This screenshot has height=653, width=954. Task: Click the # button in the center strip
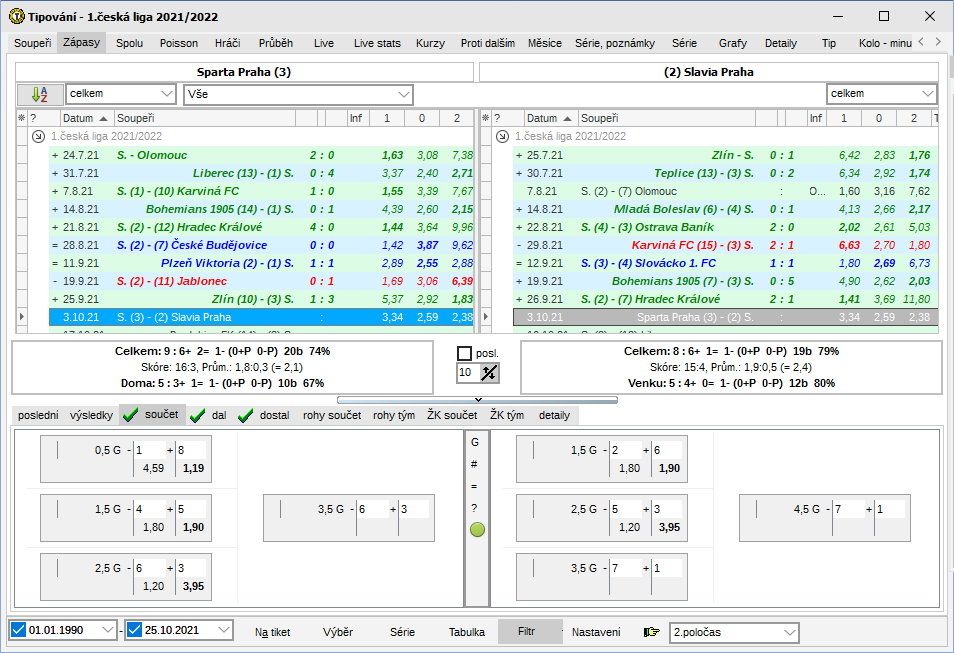point(475,464)
